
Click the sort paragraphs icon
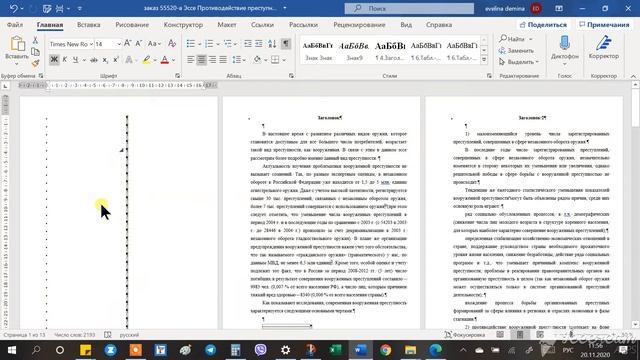click(x=272, y=44)
